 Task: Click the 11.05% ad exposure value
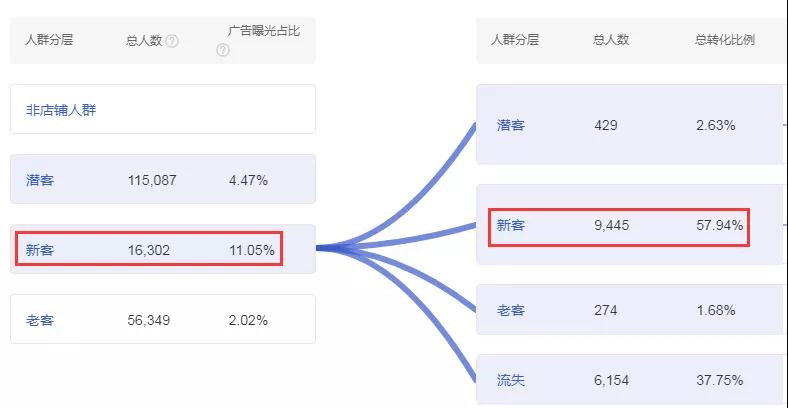click(x=251, y=250)
